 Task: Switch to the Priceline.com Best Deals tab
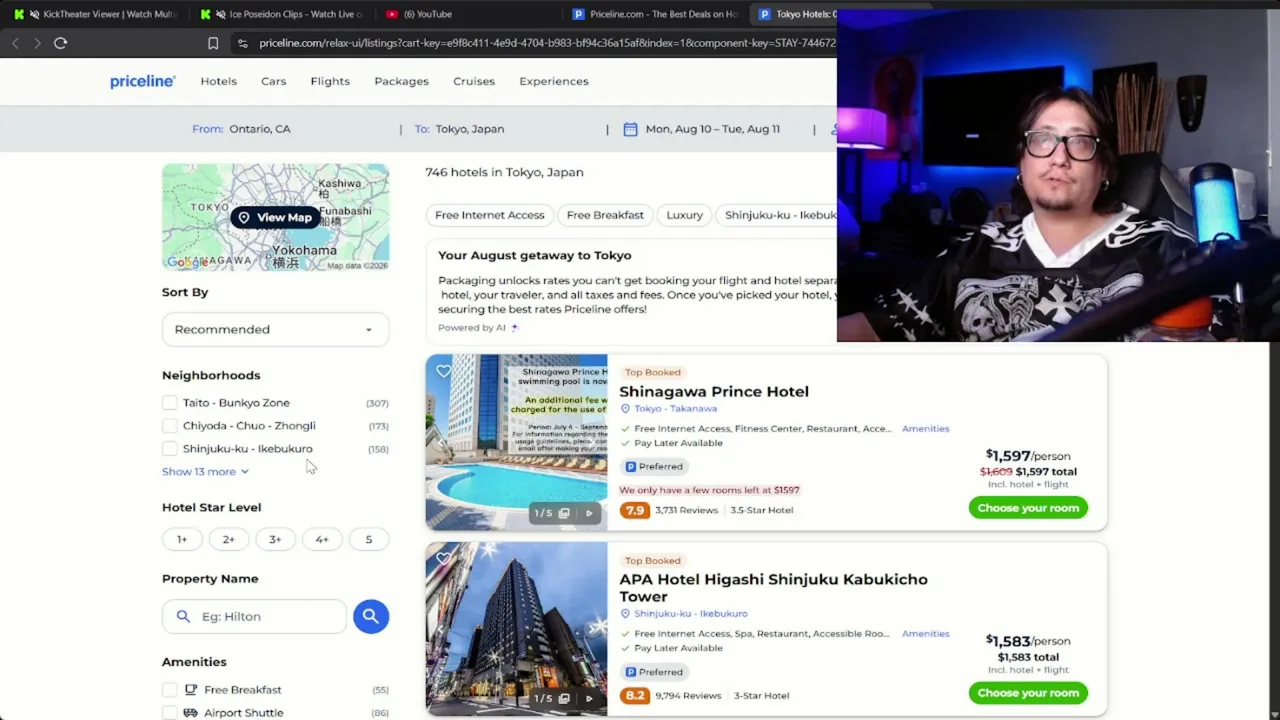tap(655, 14)
